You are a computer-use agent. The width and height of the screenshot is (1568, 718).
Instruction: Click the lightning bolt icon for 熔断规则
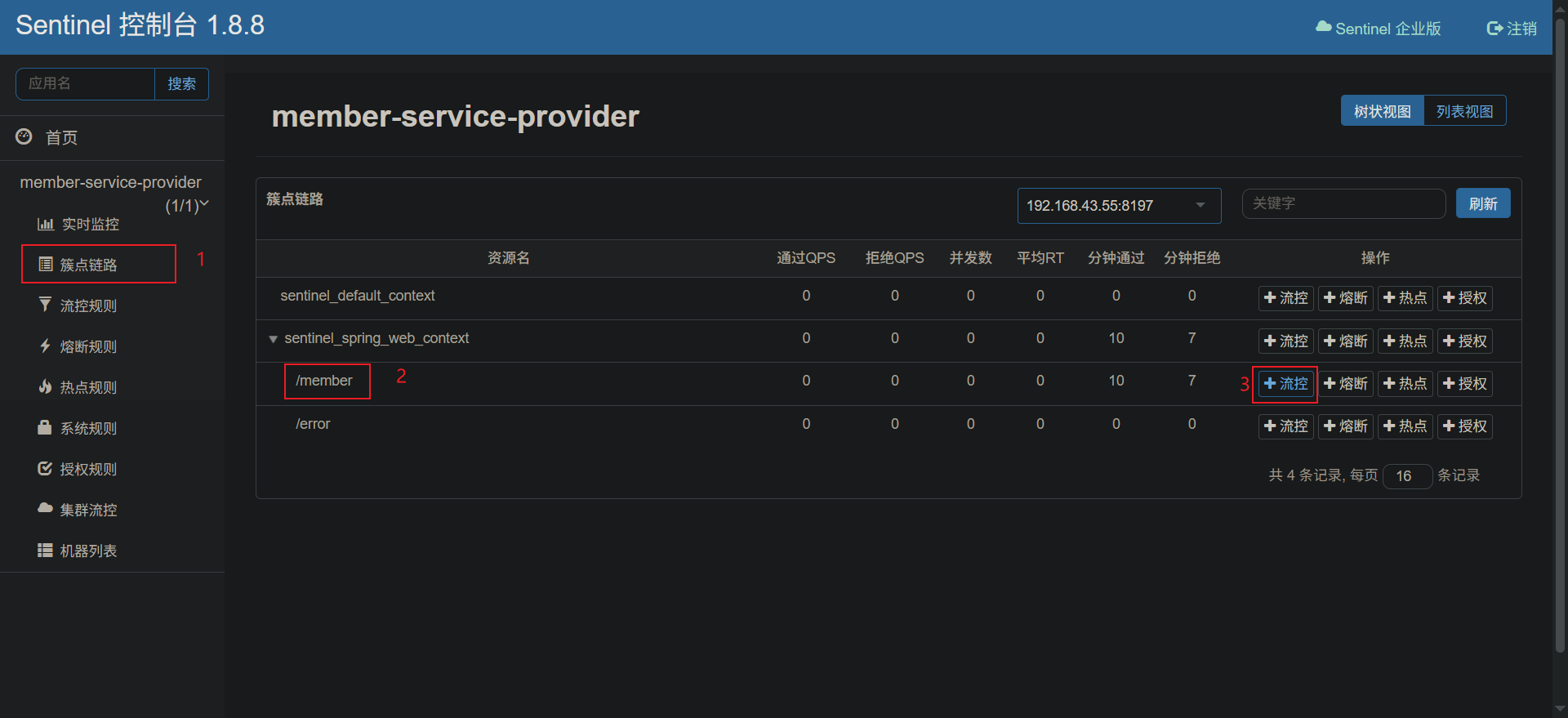[x=45, y=346]
